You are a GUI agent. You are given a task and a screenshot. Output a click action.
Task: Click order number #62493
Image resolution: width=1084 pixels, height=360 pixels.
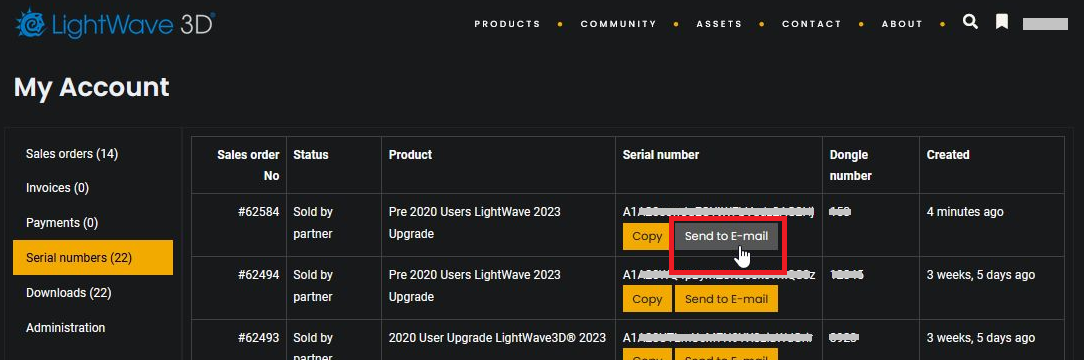pyautogui.click(x=259, y=337)
